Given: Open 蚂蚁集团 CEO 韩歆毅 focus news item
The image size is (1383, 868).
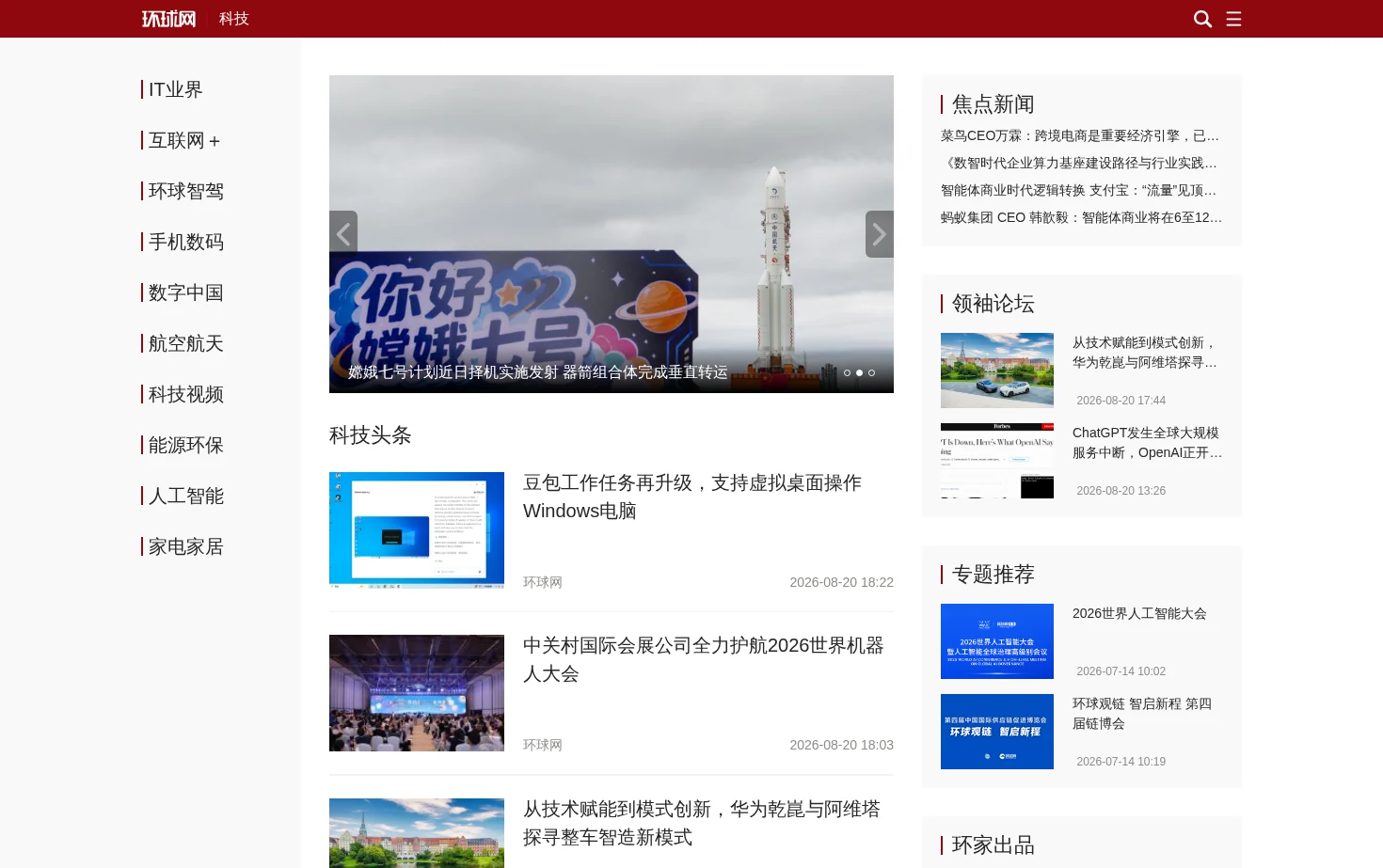Looking at the screenshot, I should (x=1082, y=217).
